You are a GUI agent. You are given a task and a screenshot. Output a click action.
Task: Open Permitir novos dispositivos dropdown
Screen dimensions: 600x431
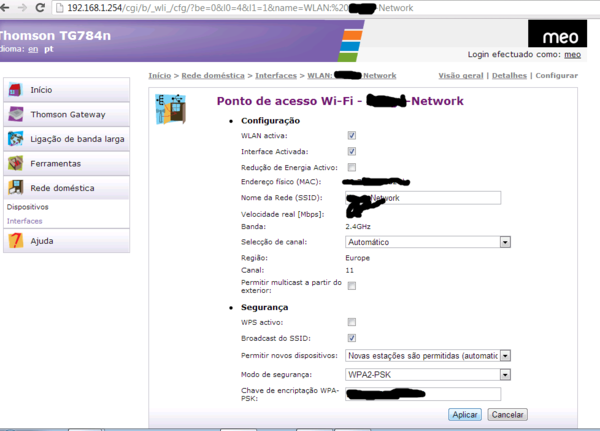click(428, 356)
